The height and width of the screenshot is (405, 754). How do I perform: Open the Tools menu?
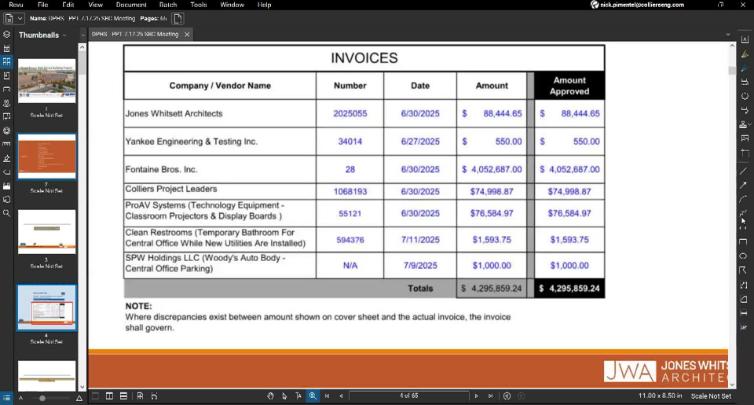click(x=198, y=5)
